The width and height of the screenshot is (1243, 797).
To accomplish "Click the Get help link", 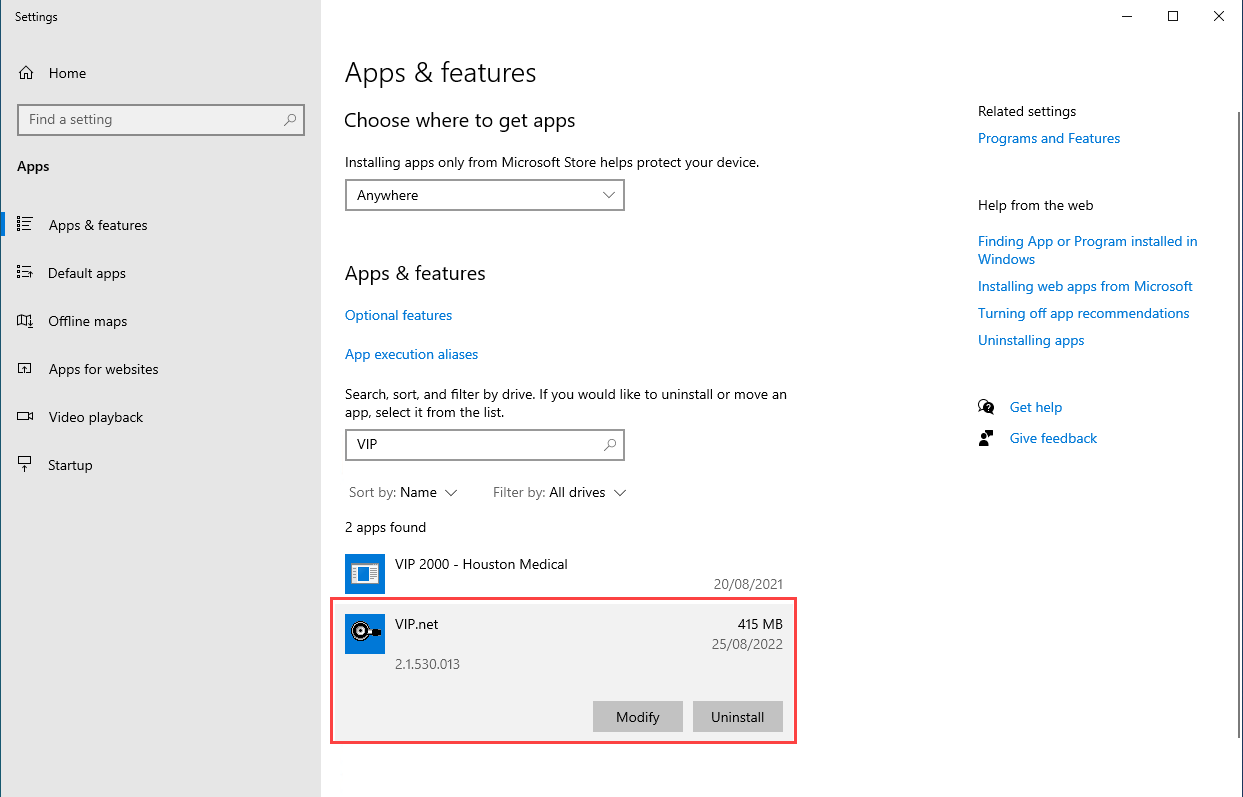I will [x=1036, y=407].
